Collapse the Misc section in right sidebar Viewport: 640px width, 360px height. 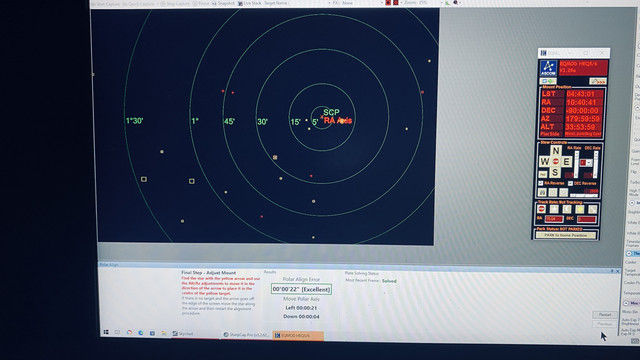(626, 303)
